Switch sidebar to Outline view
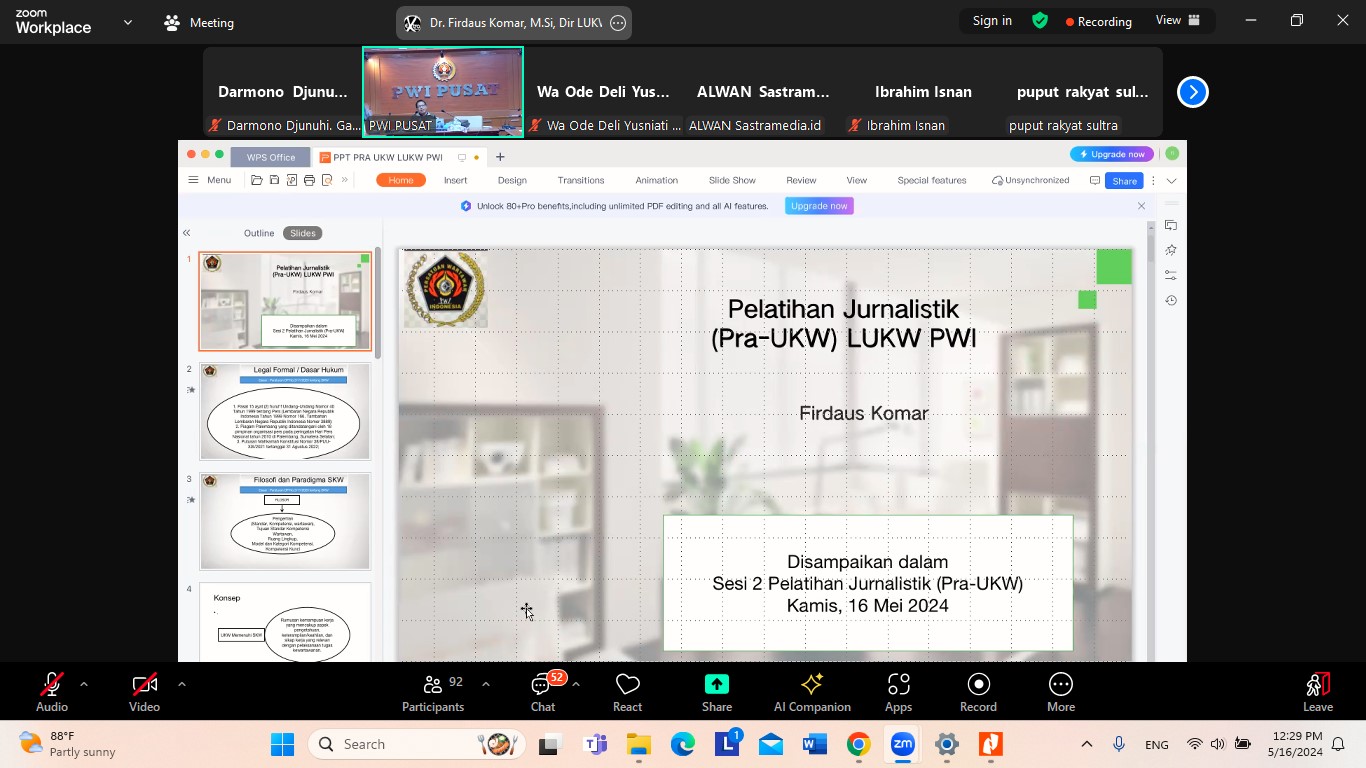The height and width of the screenshot is (768, 1366). pos(259,233)
